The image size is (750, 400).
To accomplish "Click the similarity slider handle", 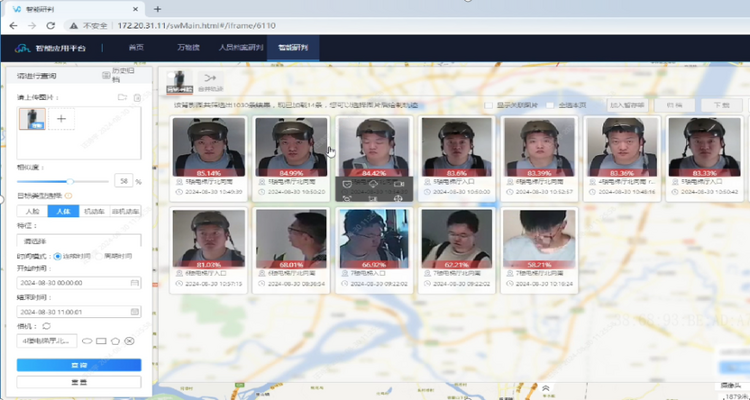I will [70, 181].
